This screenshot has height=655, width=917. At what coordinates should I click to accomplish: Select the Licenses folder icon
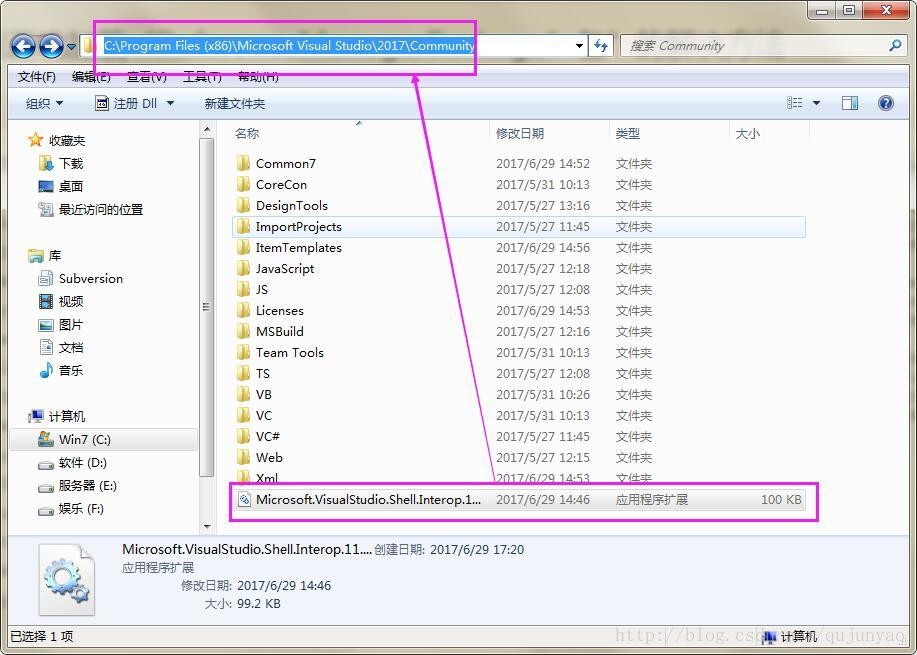coord(243,311)
